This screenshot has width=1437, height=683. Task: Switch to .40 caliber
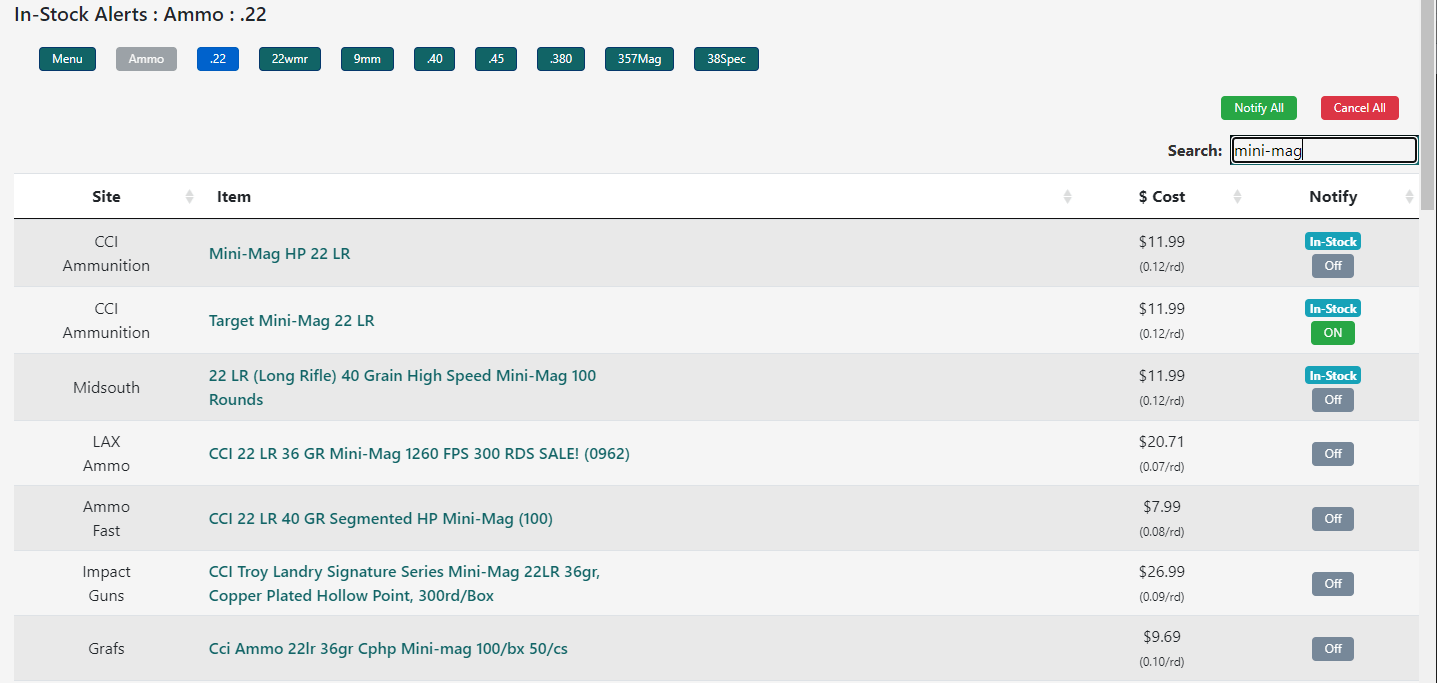(x=434, y=59)
